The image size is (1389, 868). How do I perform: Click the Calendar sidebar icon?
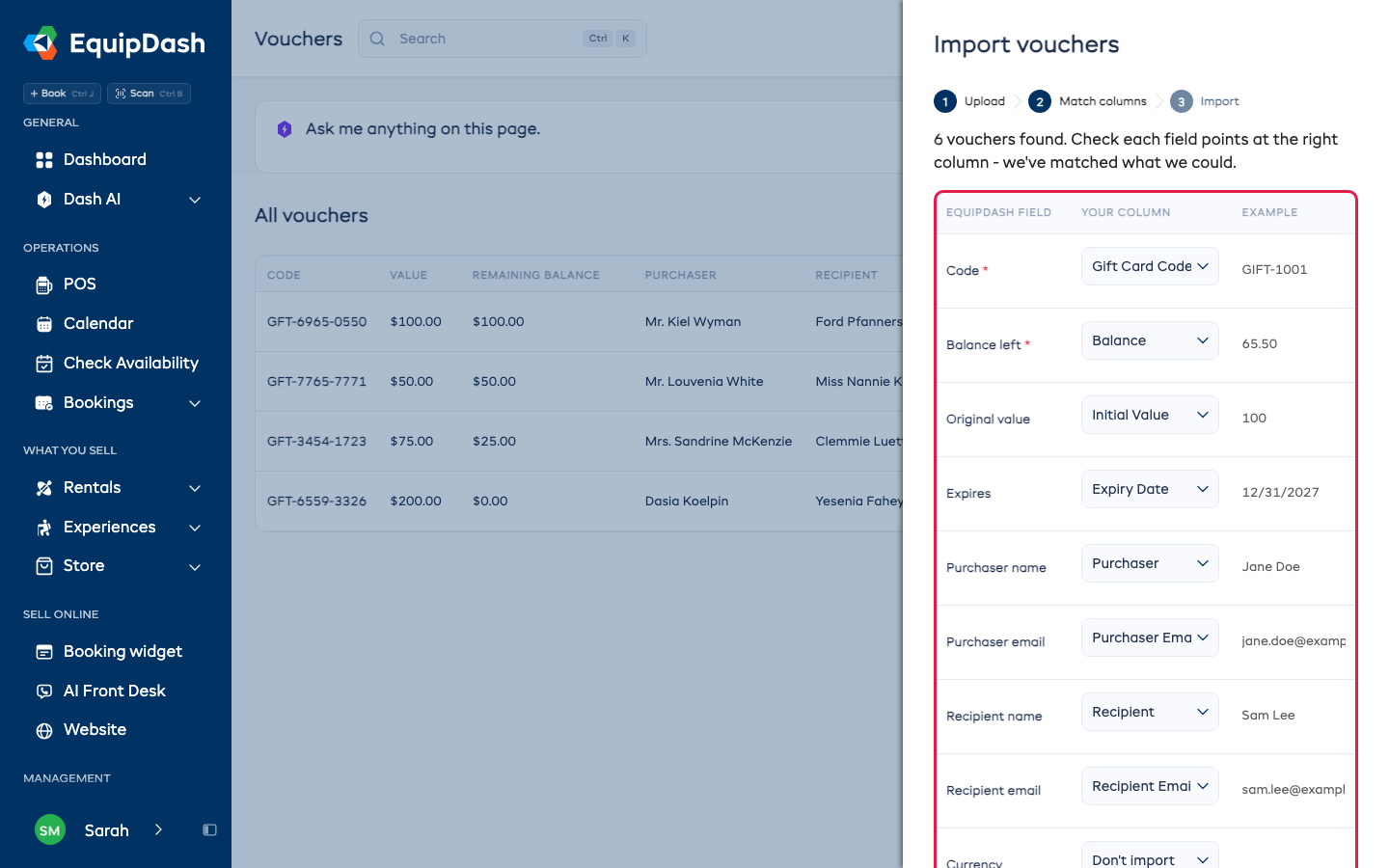44,324
